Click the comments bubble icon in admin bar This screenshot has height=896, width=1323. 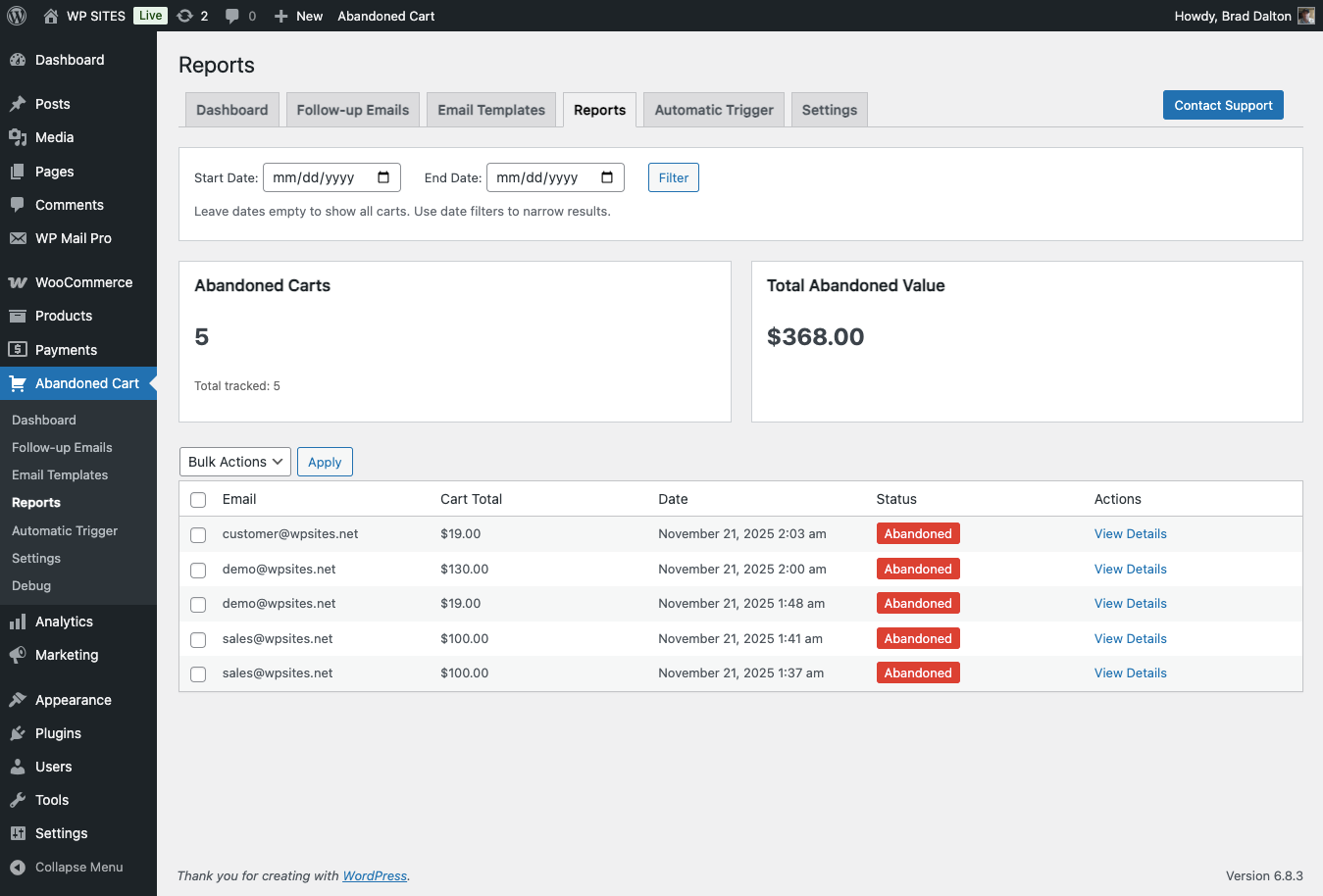[232, 16]
